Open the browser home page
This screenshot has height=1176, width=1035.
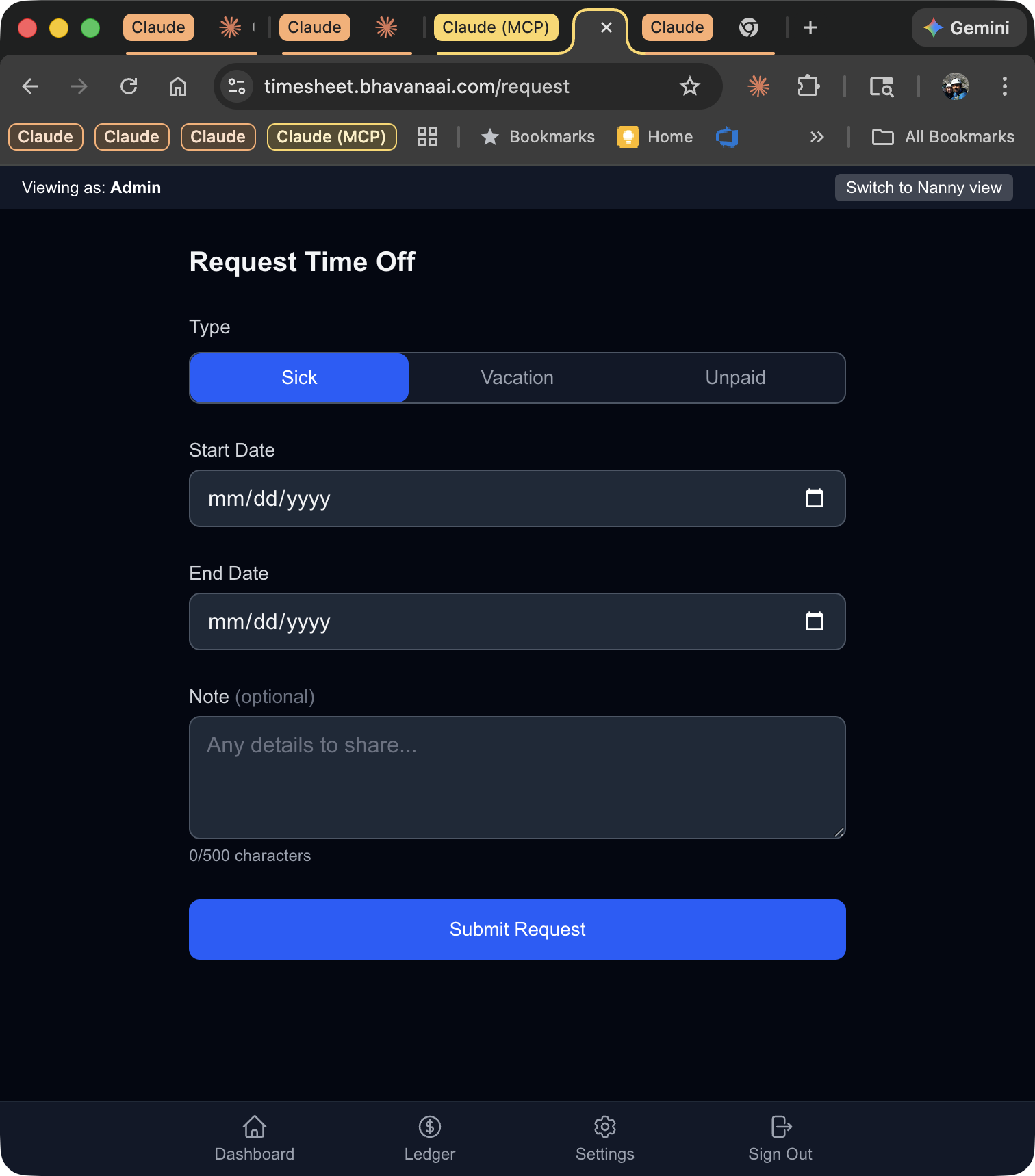(x=178, y=86)
